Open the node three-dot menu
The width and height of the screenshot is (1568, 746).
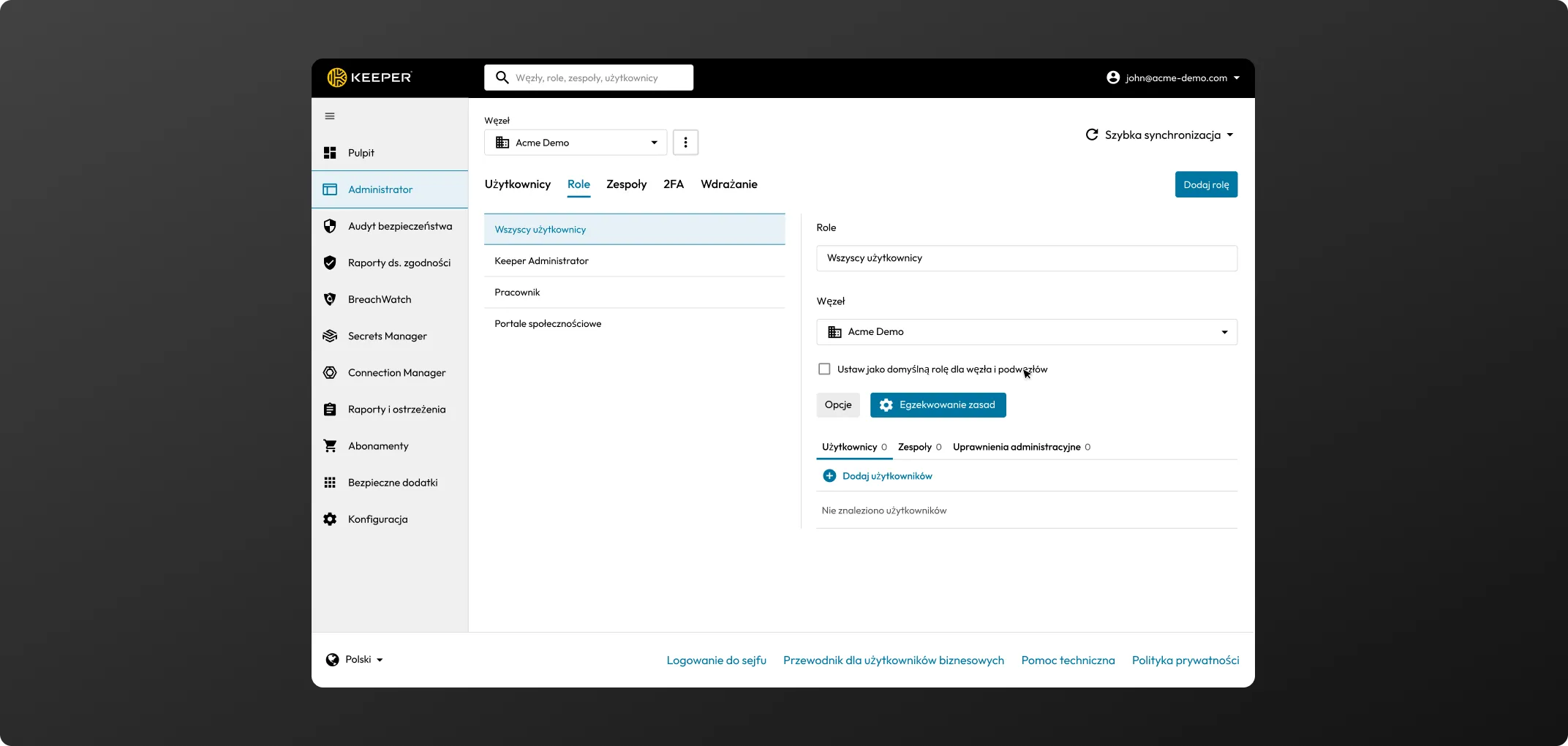coord(685,143)
